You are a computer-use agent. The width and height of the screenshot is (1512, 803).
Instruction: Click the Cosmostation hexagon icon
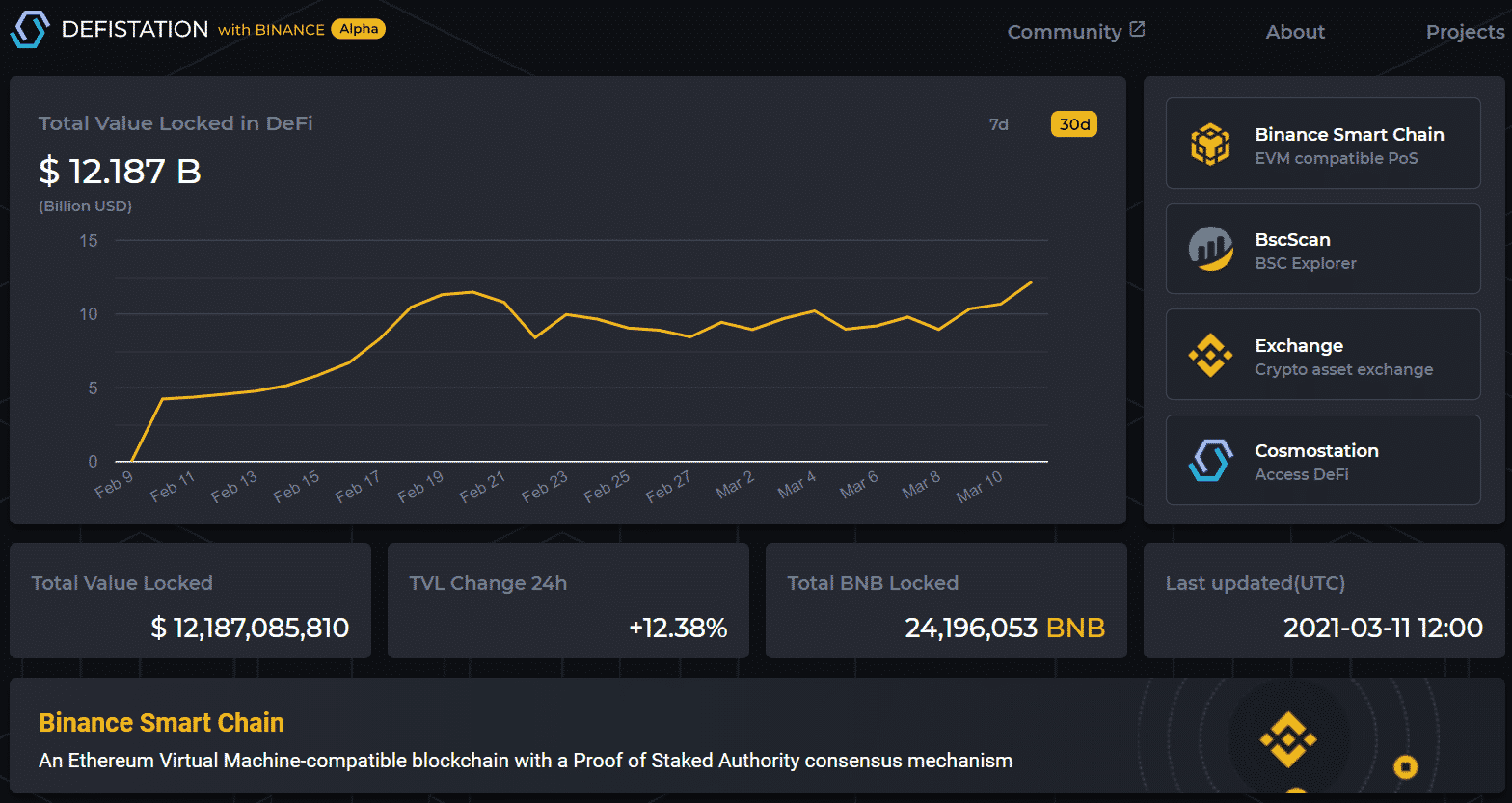click(1210, 461)
